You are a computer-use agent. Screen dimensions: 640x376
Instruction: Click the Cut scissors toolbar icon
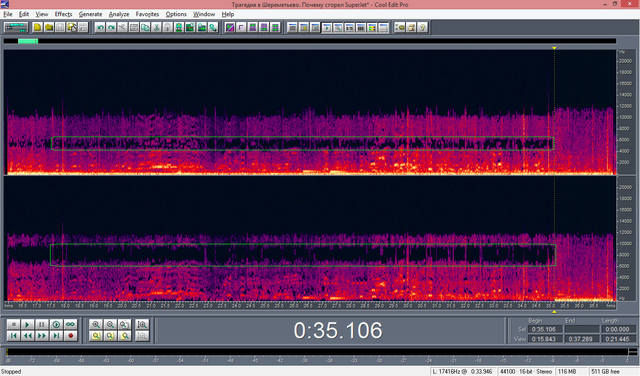pos(156,27)
